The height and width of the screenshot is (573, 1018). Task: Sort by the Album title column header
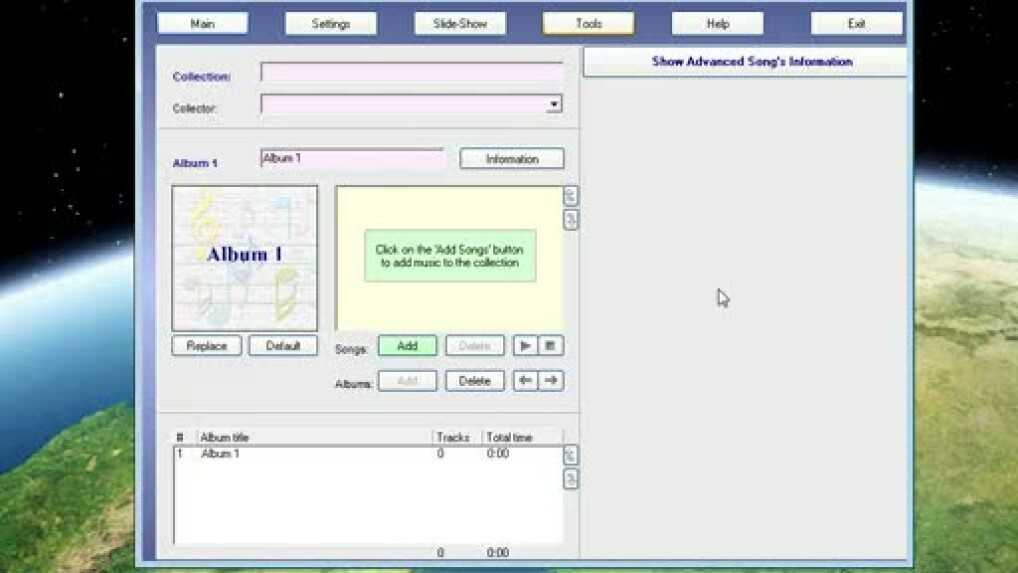click(x=314, y=438)
